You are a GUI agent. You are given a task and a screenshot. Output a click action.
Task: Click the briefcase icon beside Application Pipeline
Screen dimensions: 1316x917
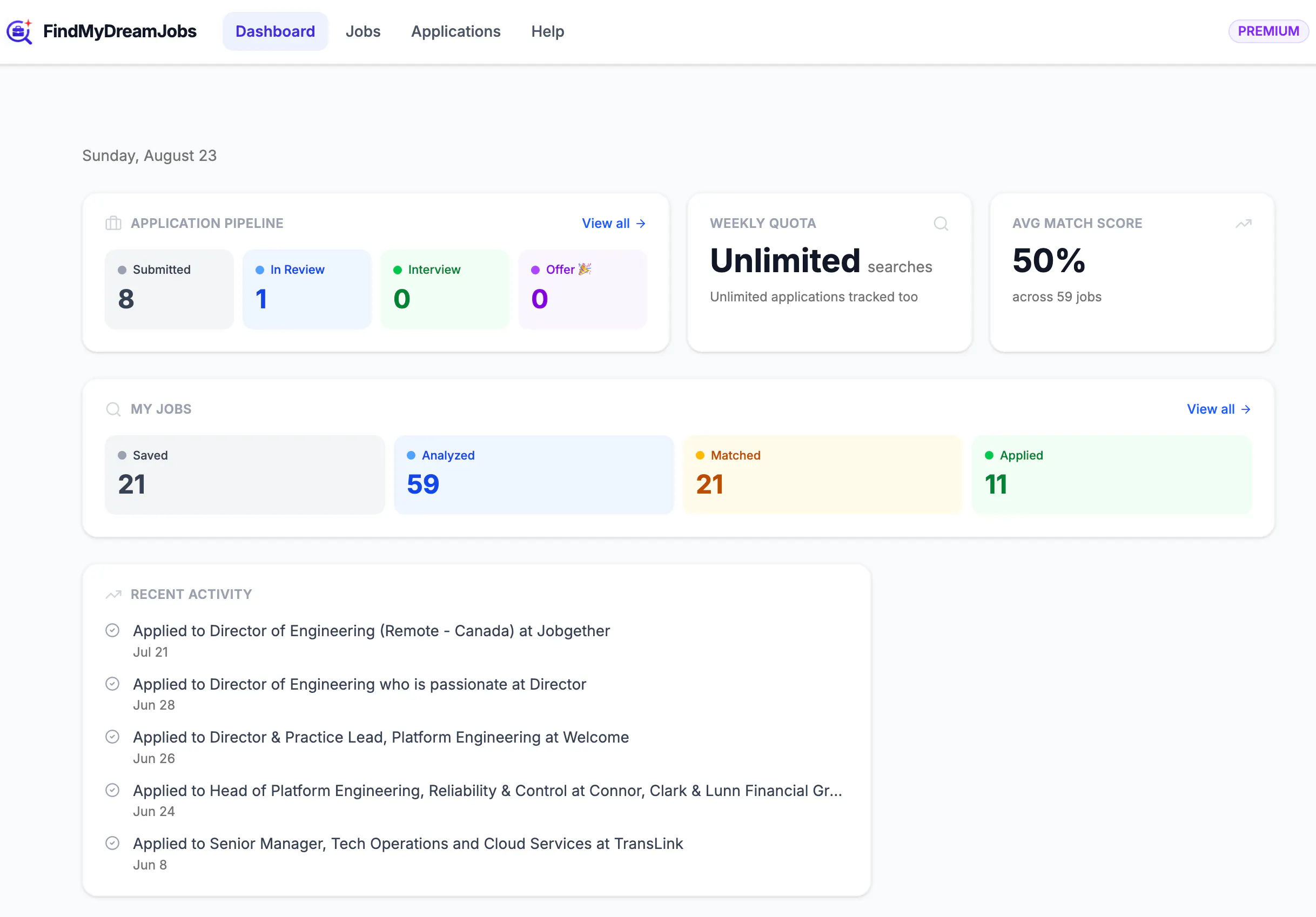(x=113, y=223)
